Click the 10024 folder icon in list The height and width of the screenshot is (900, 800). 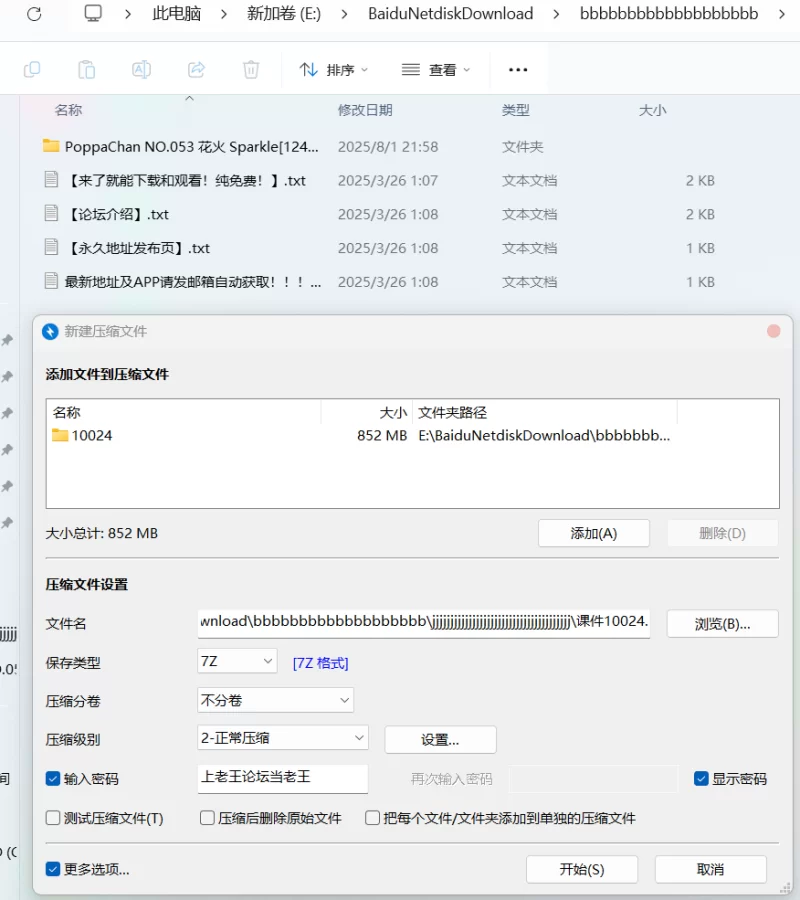click(x=60, y=435)
